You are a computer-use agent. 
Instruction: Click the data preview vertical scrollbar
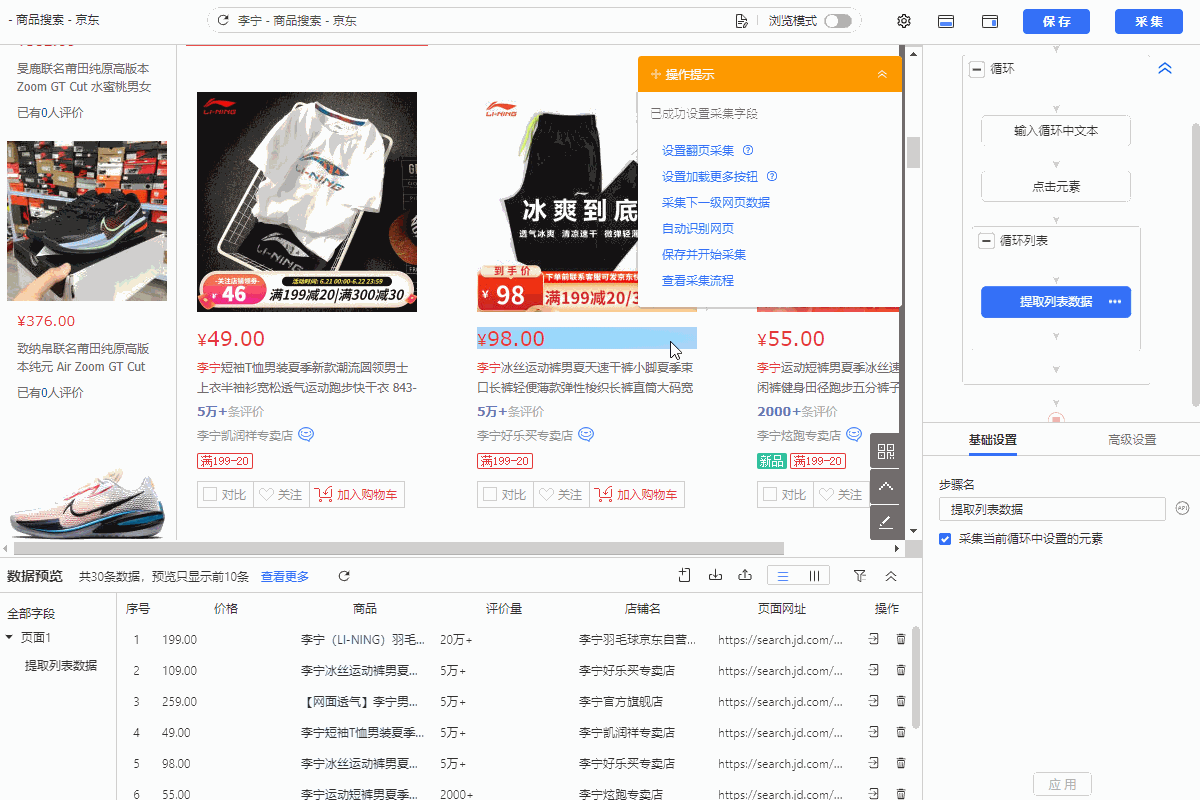(914, 678)
